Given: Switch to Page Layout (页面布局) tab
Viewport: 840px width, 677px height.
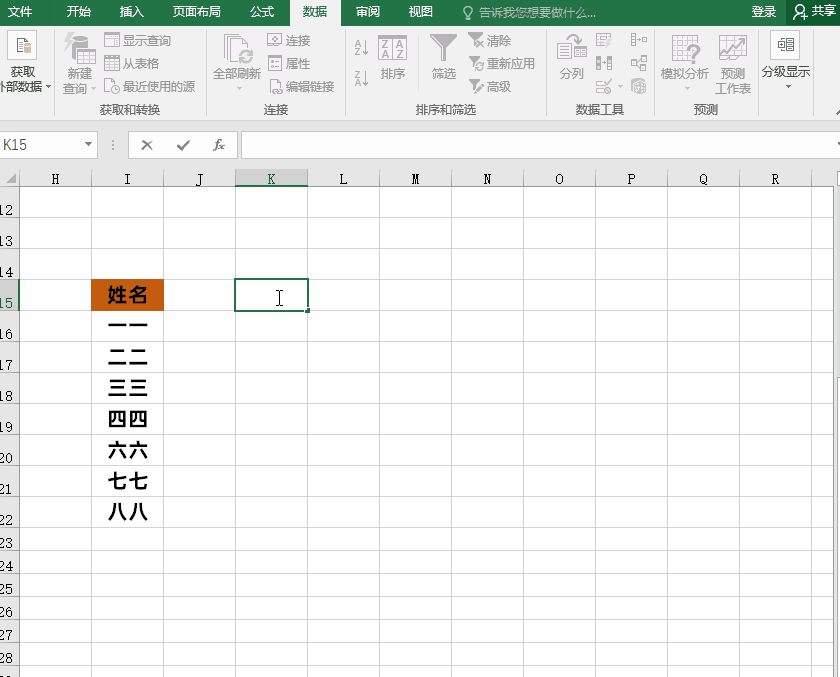Looking at the screenshot, I should click(x=196, y=12).
